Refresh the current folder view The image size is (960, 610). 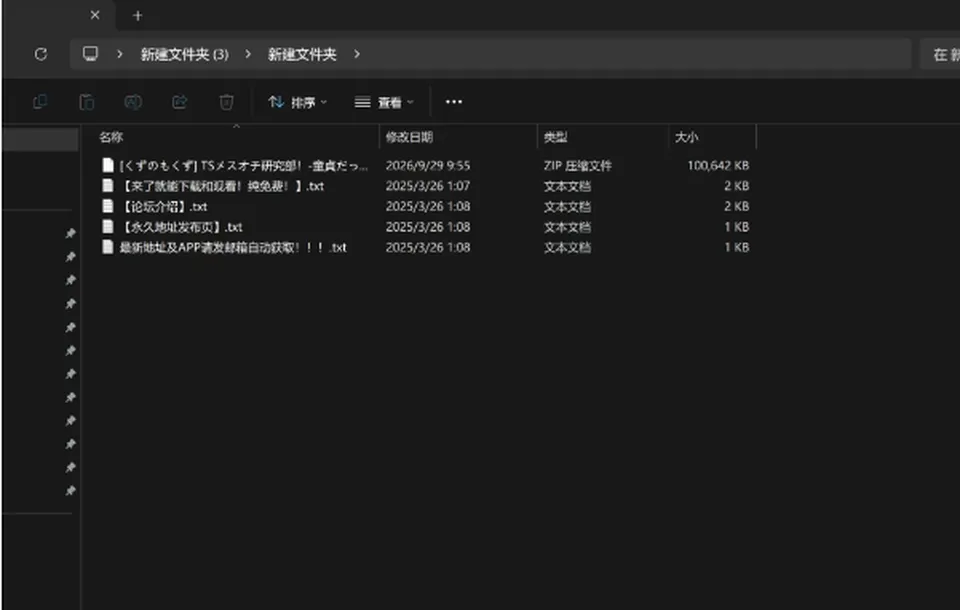(41, 55)
